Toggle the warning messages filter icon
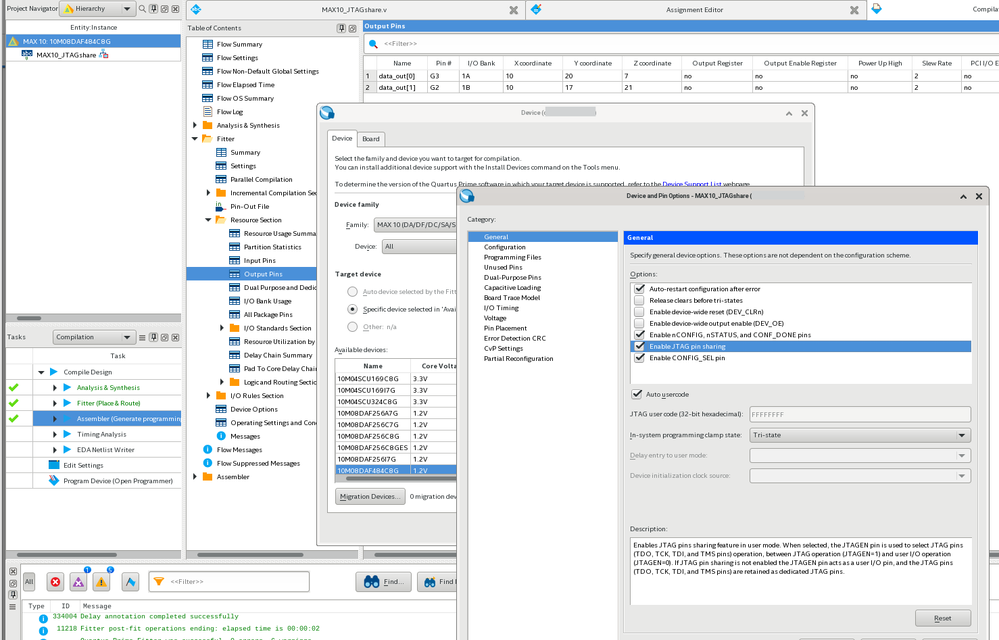This screenshot has height=640, width=999. (x=102, y=582)
